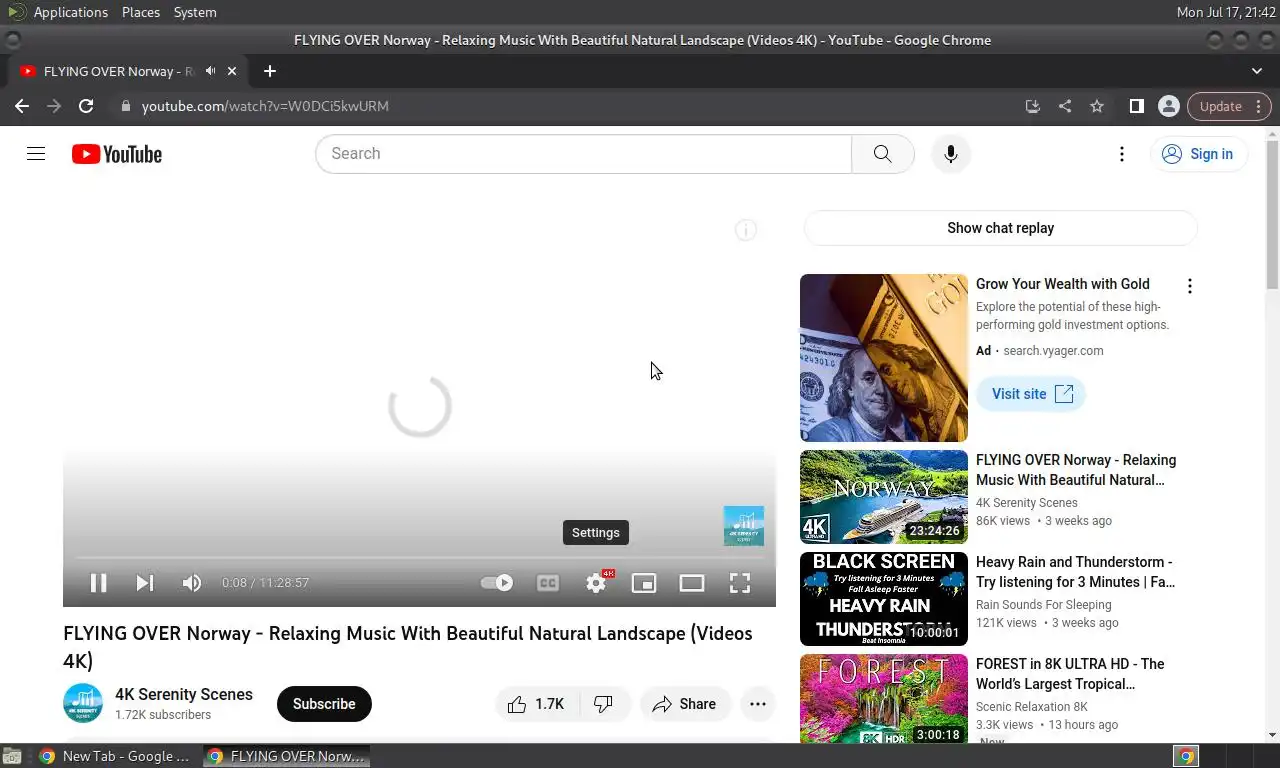This screenshot has height=768, width=1280.
Task: Open a new Chrome tab
Action: coord(270,71)
